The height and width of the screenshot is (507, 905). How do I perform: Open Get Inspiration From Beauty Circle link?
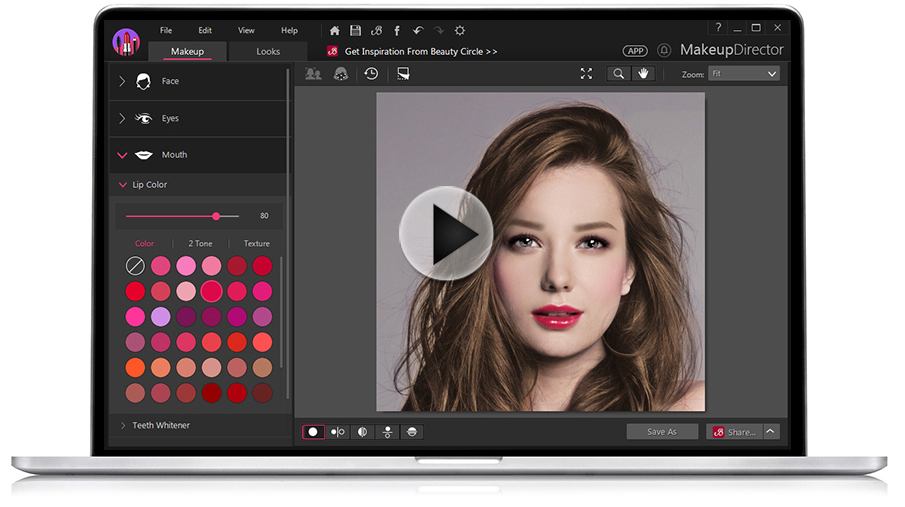(x=420, y=51)
